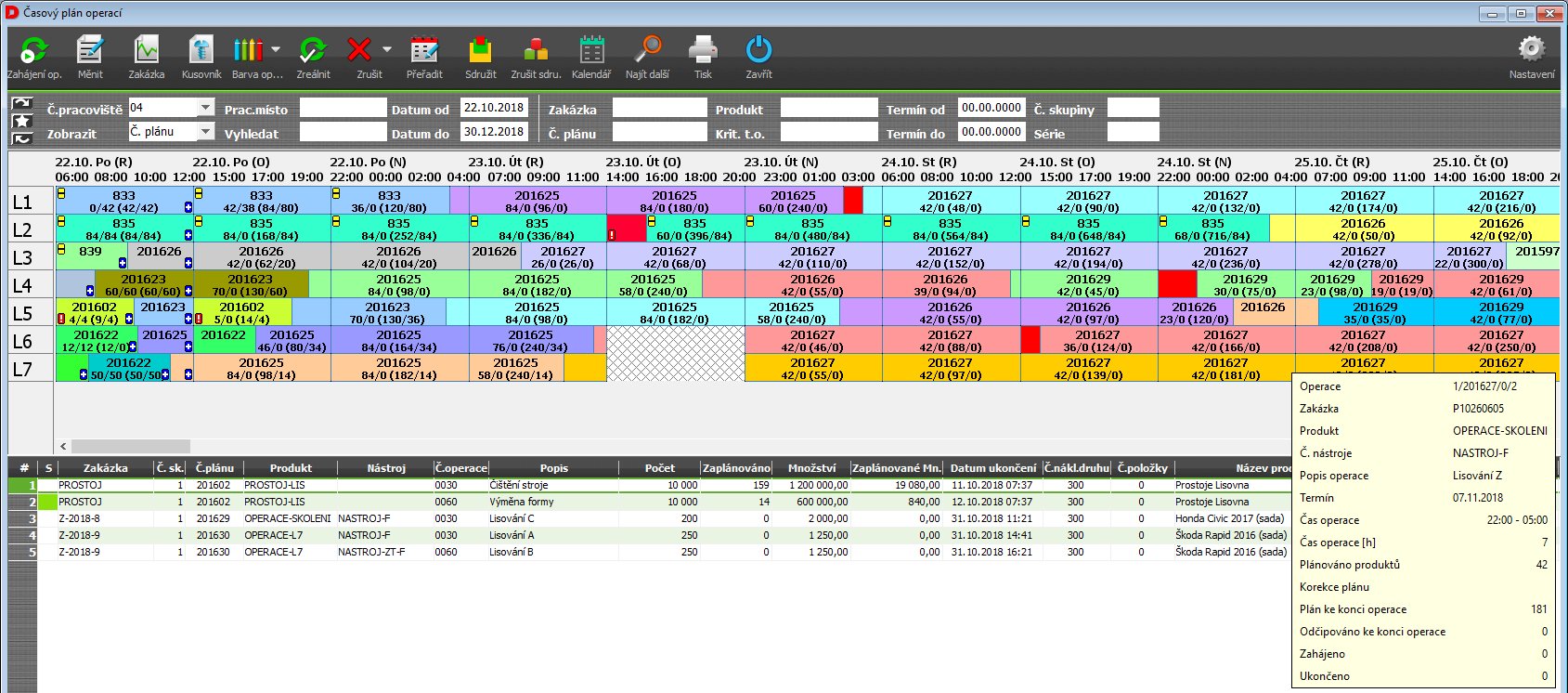Image resolution: width=1568 pixels, height=693 pixels.
Task: Click the Vyhledat search field
Action: (x=343, y=132)
